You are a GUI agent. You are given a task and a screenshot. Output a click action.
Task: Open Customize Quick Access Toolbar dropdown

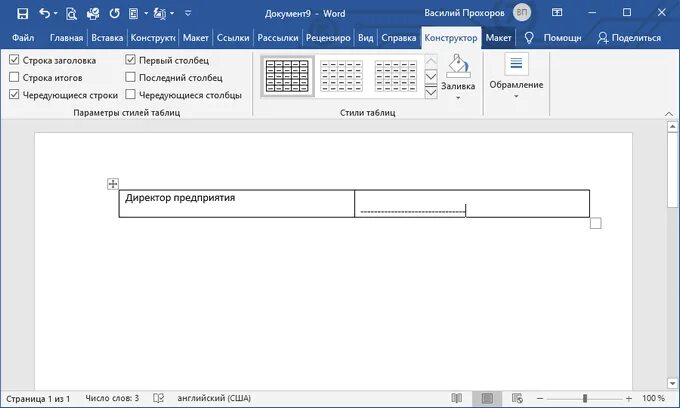[x=188, y=13]
